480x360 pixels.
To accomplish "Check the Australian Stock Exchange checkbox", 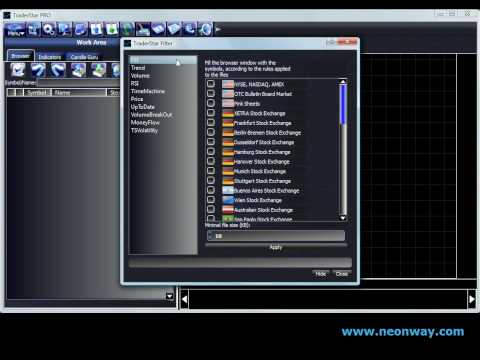I will [211, 209].
